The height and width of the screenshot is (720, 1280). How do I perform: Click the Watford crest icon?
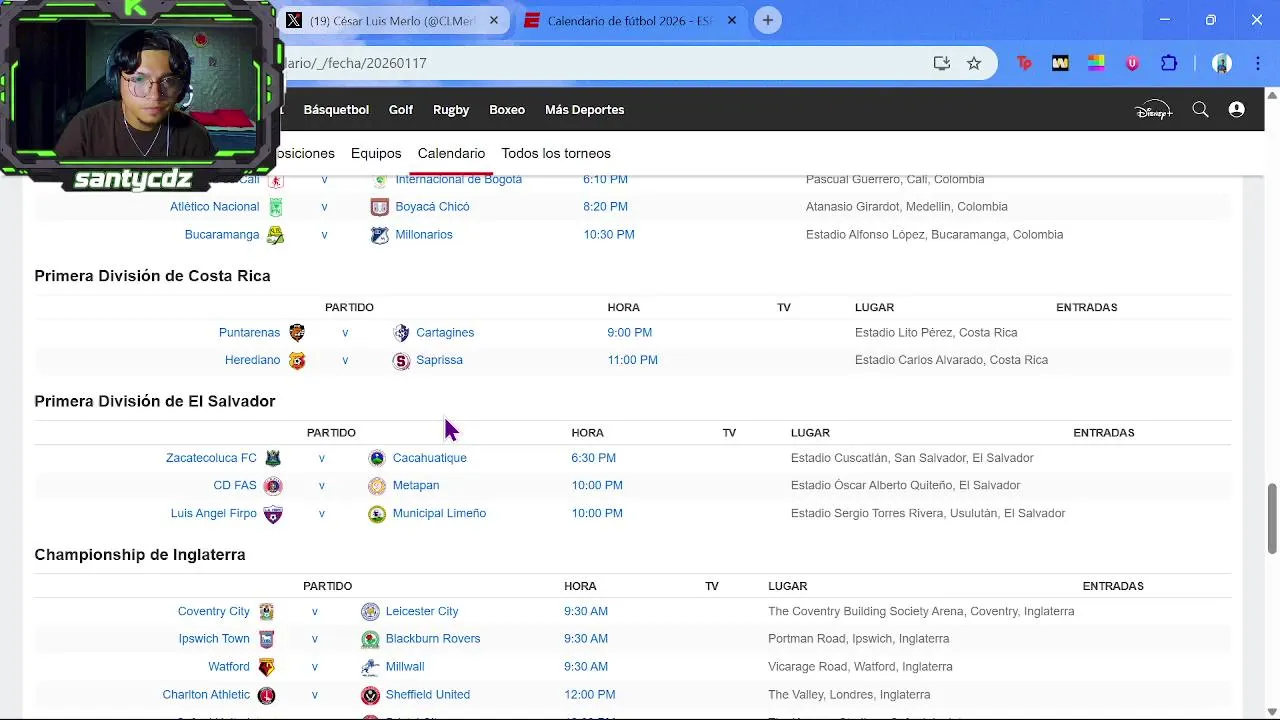pyautogui.click(x=266, y=667)
